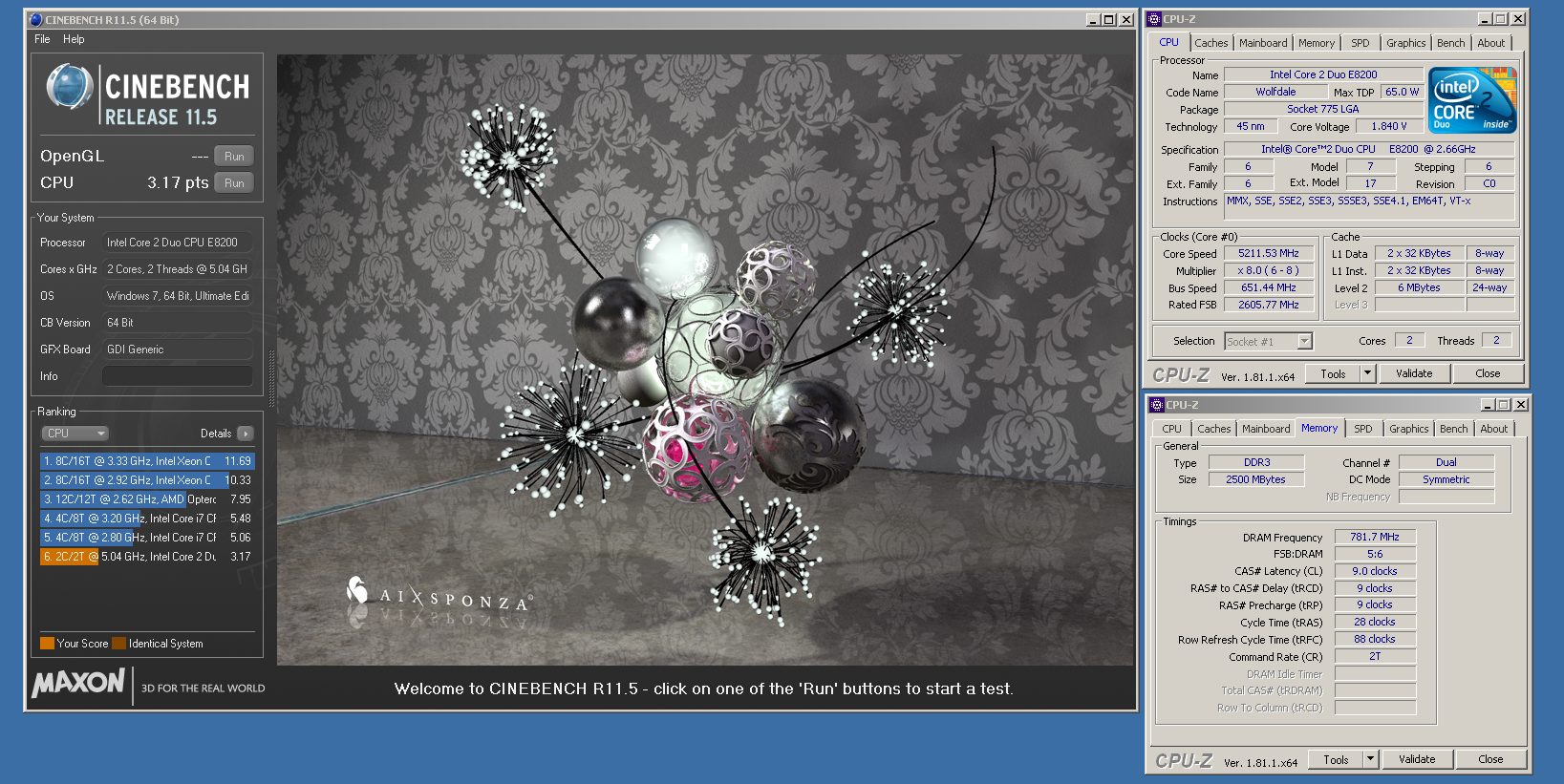1564x784 pixels.
Task: Click the Core Voltage 1.840 V value
Action: [x=1389, y=126]
